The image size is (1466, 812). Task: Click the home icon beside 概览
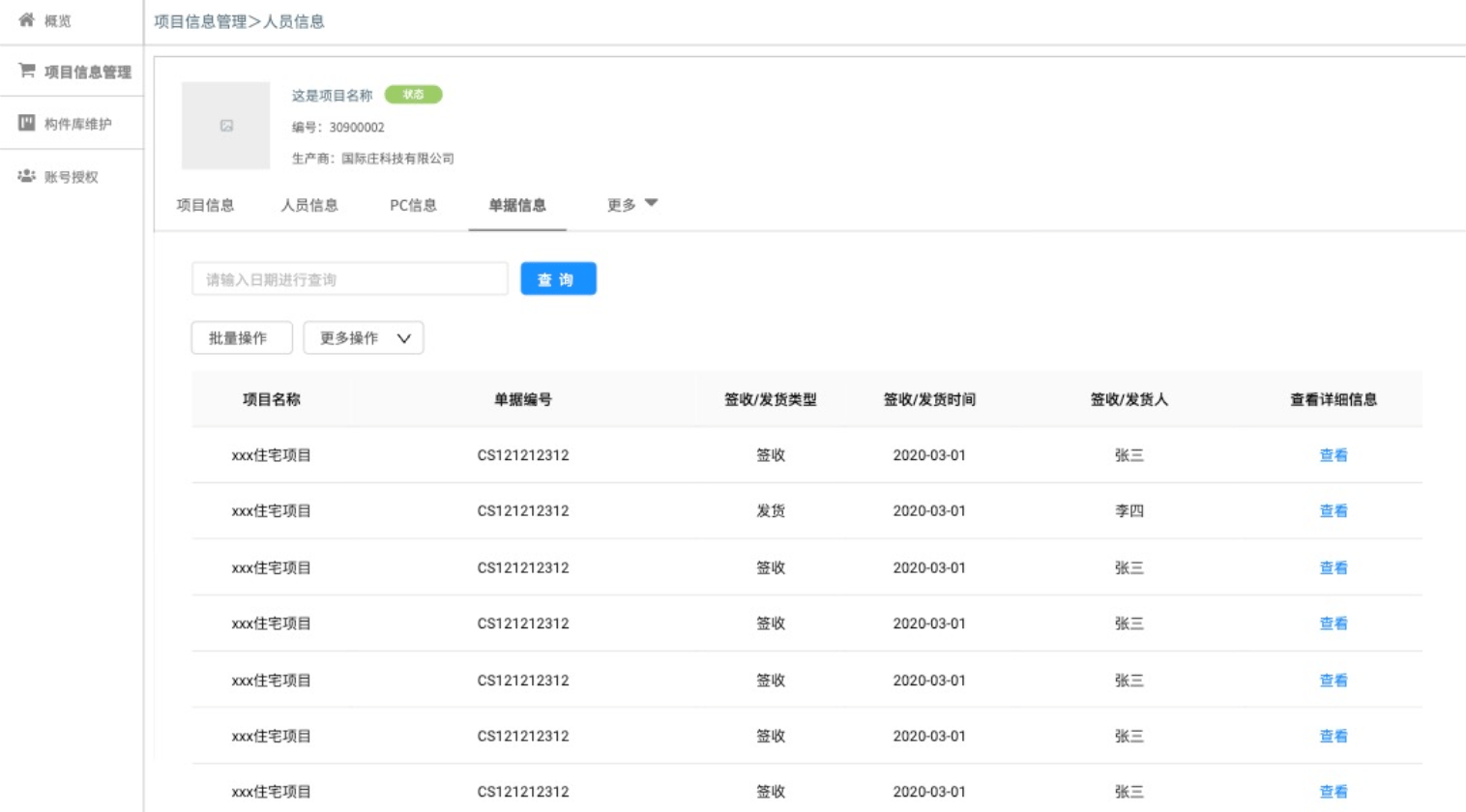26,19
